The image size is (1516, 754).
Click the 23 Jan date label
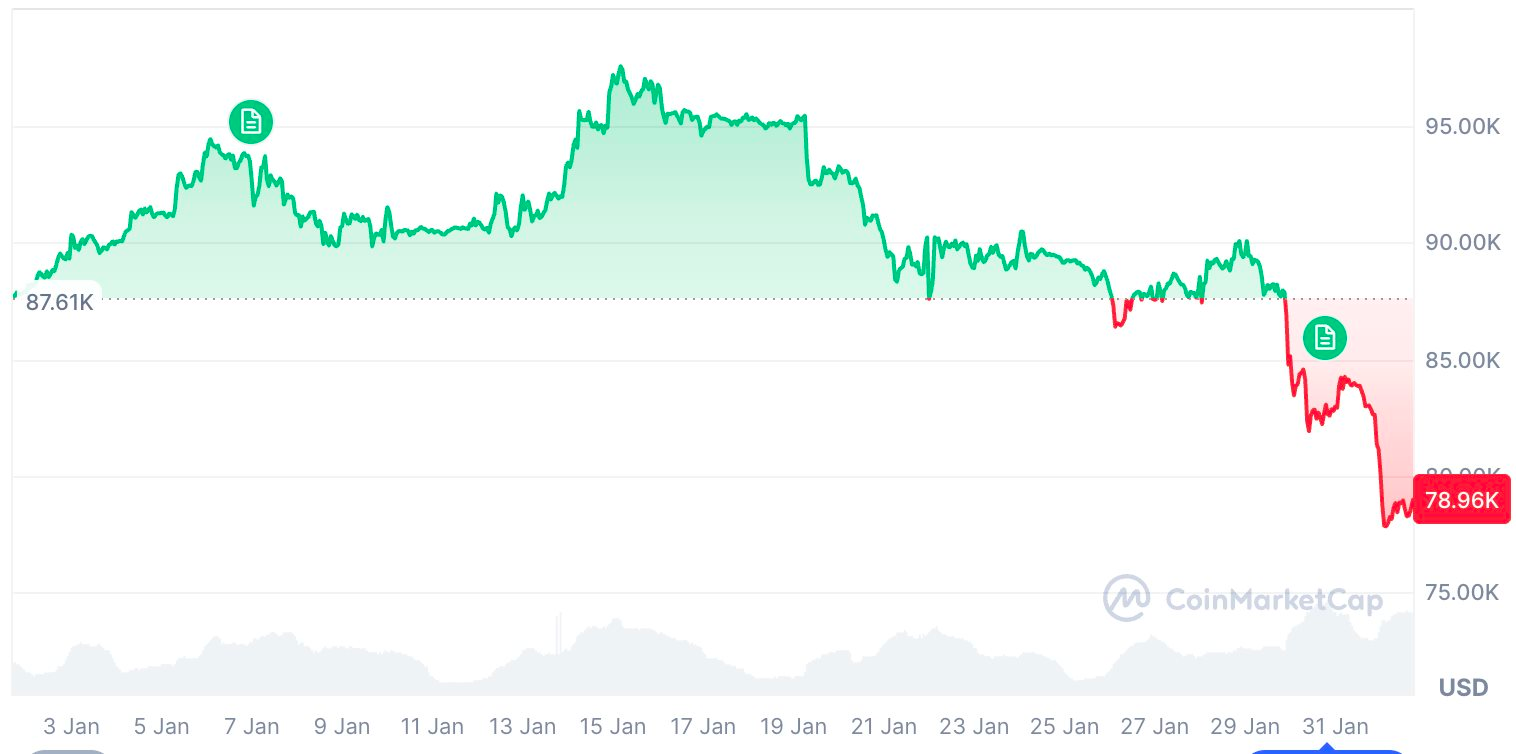click(x=974, y=726)
